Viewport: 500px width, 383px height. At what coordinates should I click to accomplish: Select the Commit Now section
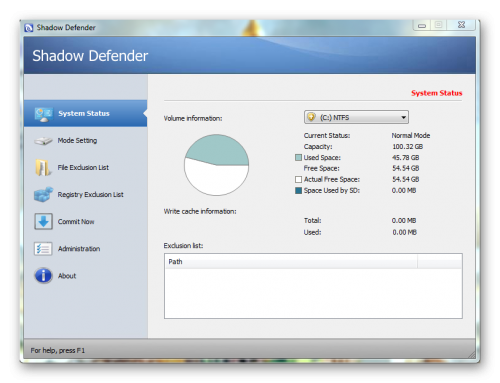coord(85,222)
